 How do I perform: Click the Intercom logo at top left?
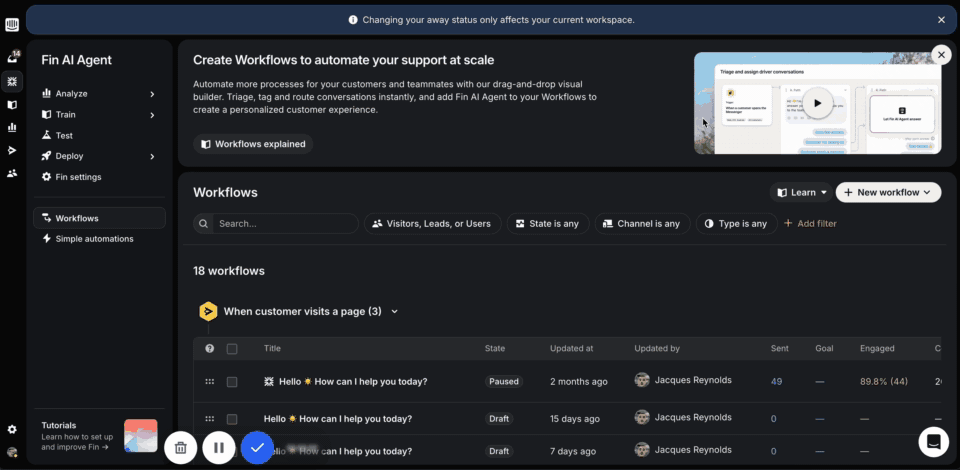click(12, 24)
